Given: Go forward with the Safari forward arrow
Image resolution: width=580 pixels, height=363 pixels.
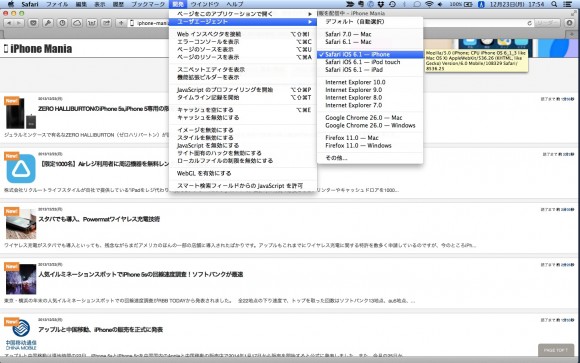Looking at the screenshot, I should point(18,23).
